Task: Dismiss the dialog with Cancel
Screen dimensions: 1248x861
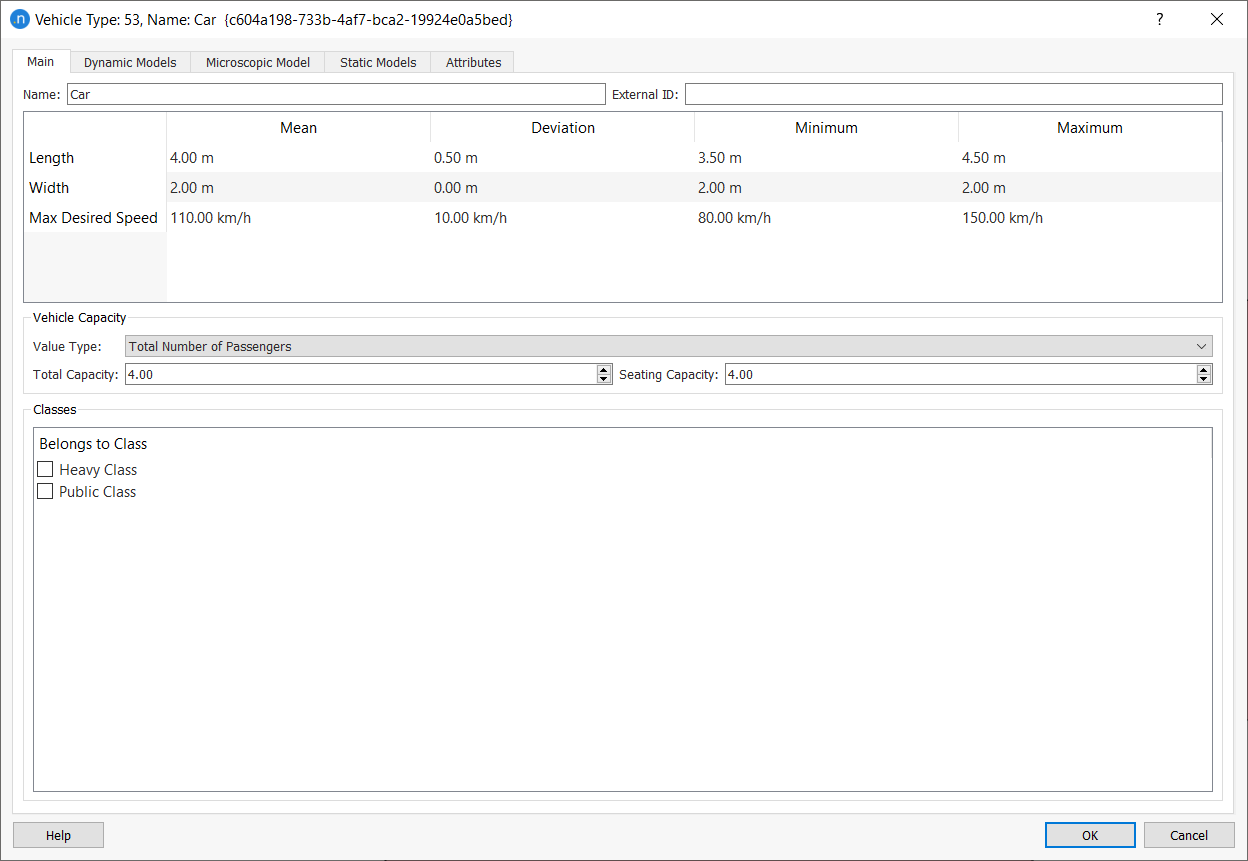Action: tap(1188, 835)
